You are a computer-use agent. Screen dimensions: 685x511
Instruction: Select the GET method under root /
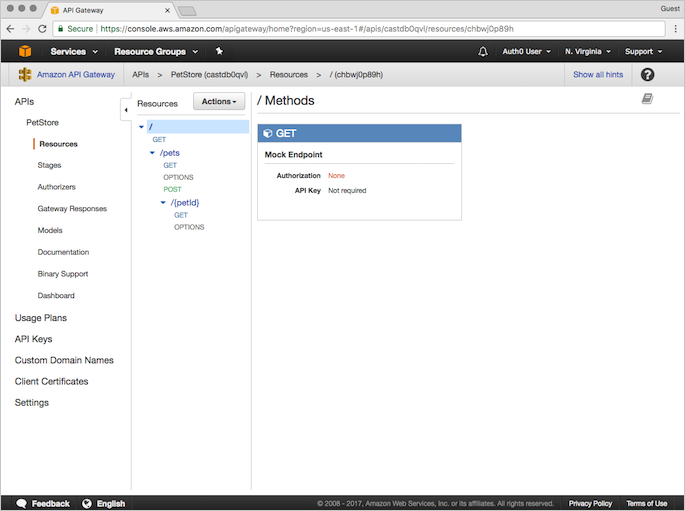(159, 140)
